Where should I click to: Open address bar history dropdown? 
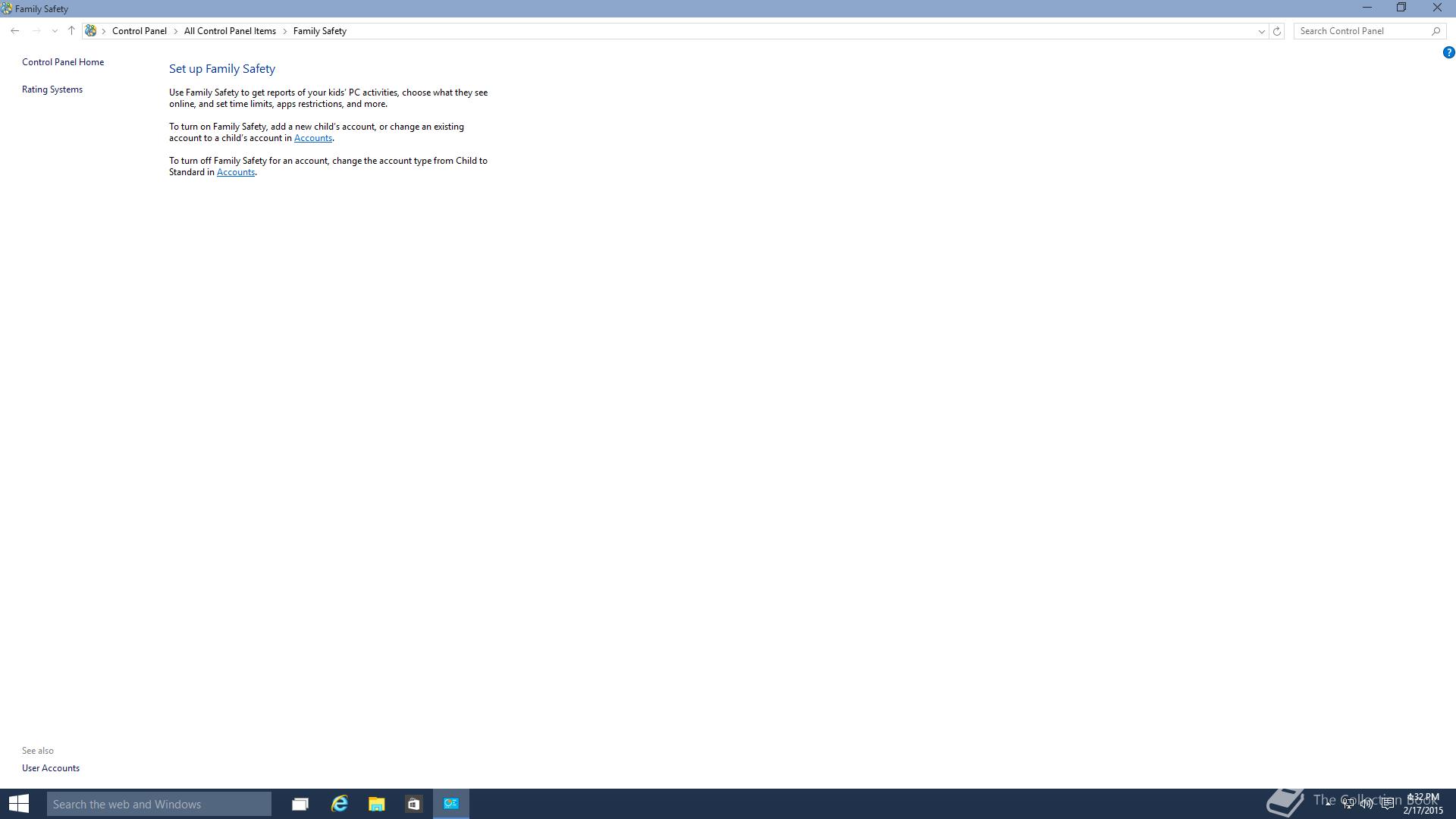1261,31
